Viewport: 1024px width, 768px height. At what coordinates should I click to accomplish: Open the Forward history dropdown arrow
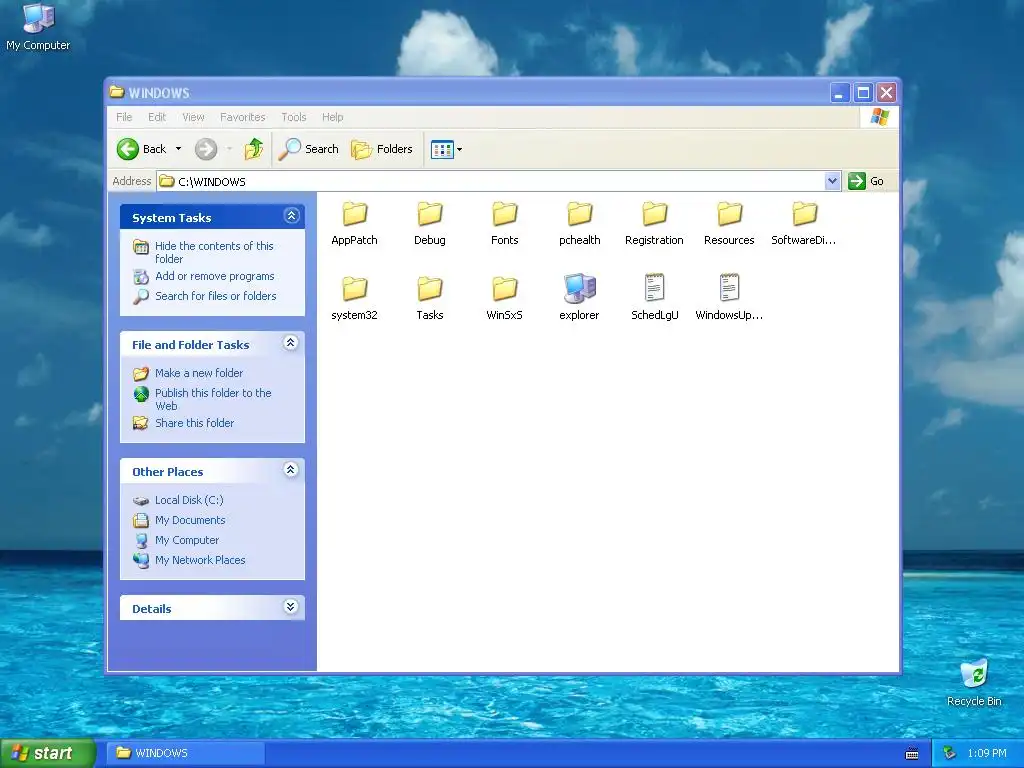(x=229, y=149)
